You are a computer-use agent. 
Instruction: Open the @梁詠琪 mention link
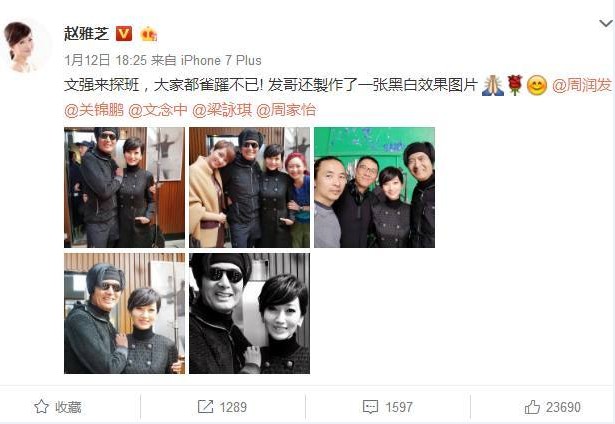[x=222, y=110]
